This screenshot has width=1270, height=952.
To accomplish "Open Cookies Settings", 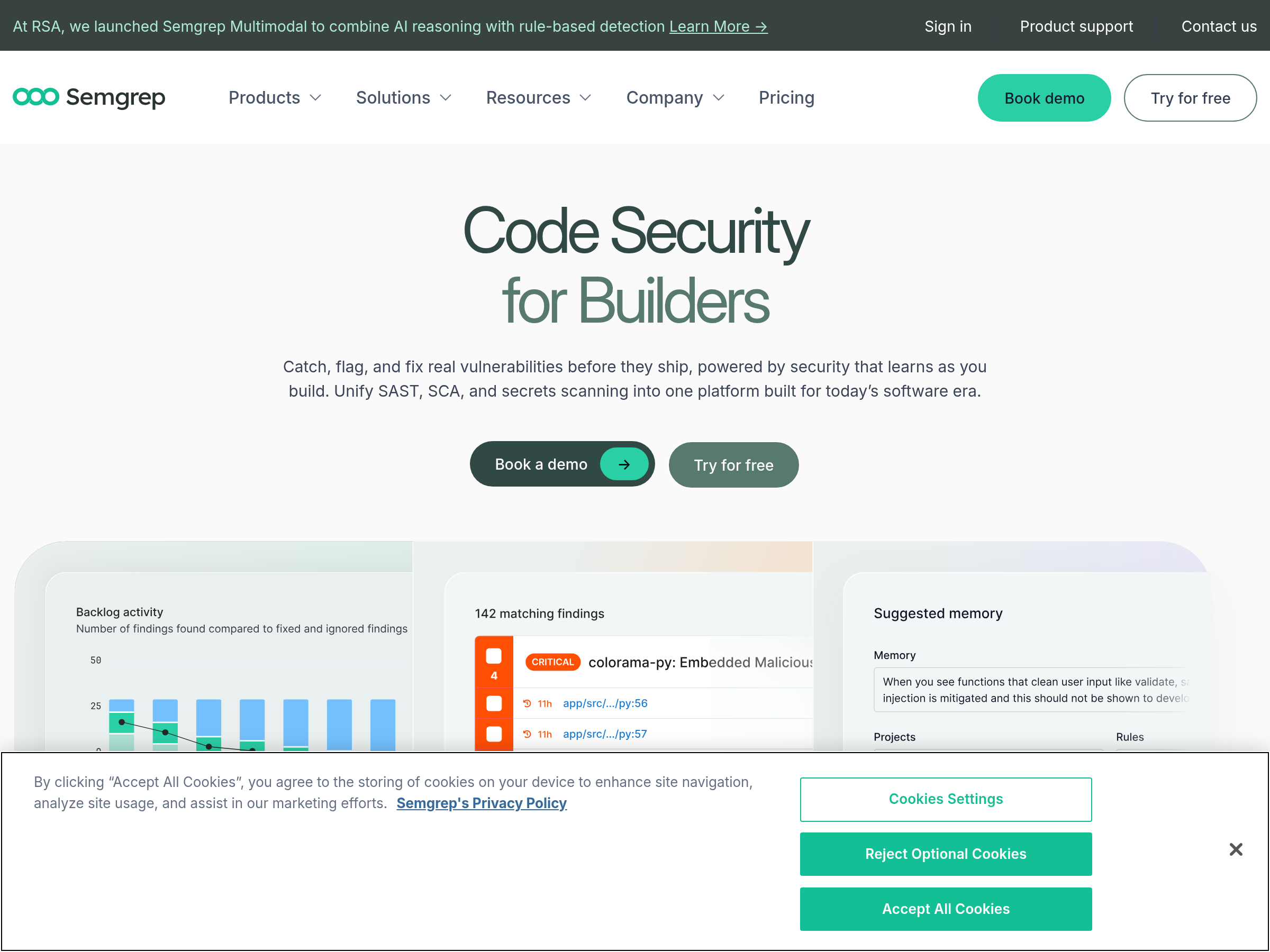I will (946, 799).
